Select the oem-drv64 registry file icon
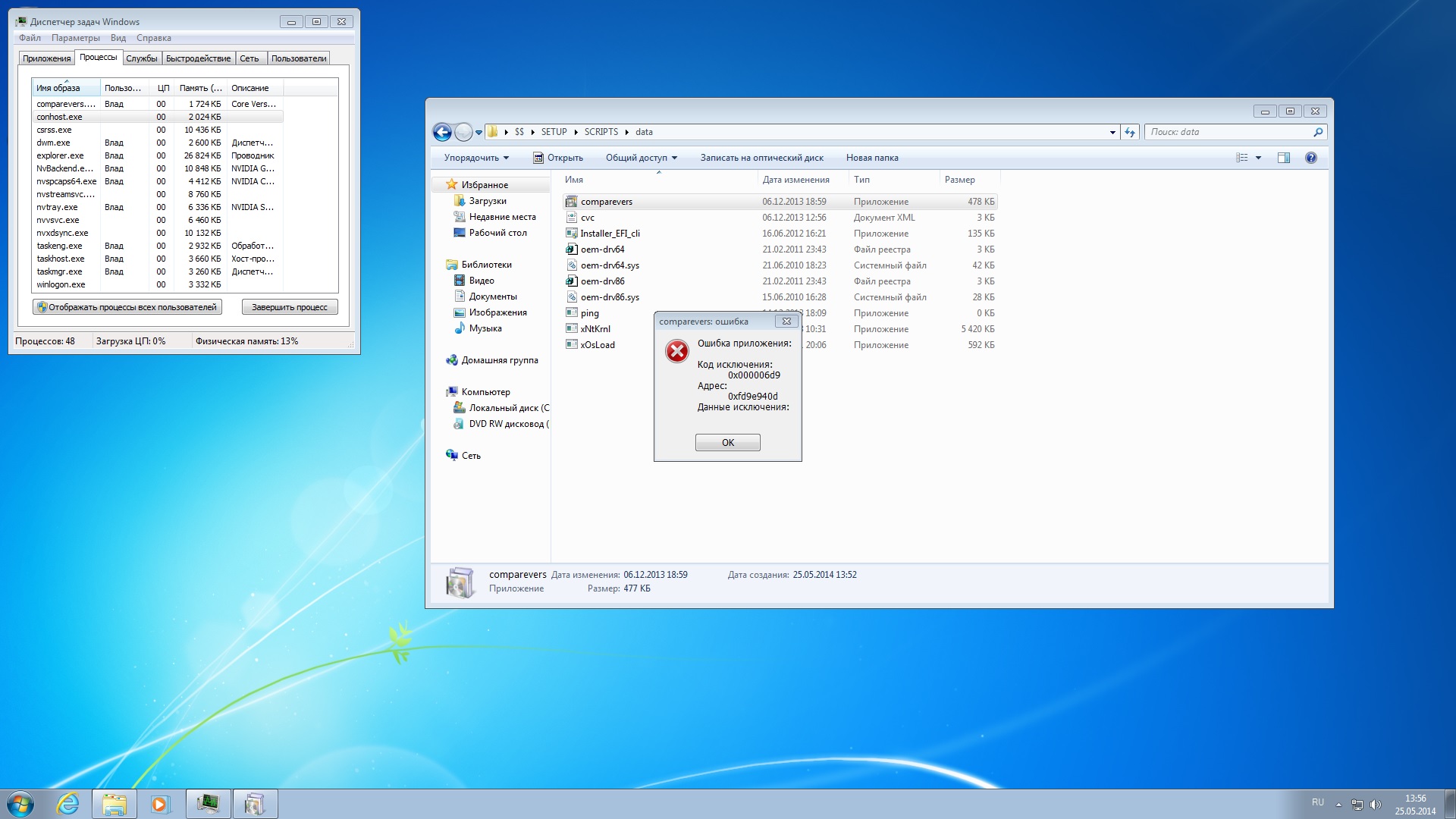This screenshot has width=1456, height=819. pos(571,249)
